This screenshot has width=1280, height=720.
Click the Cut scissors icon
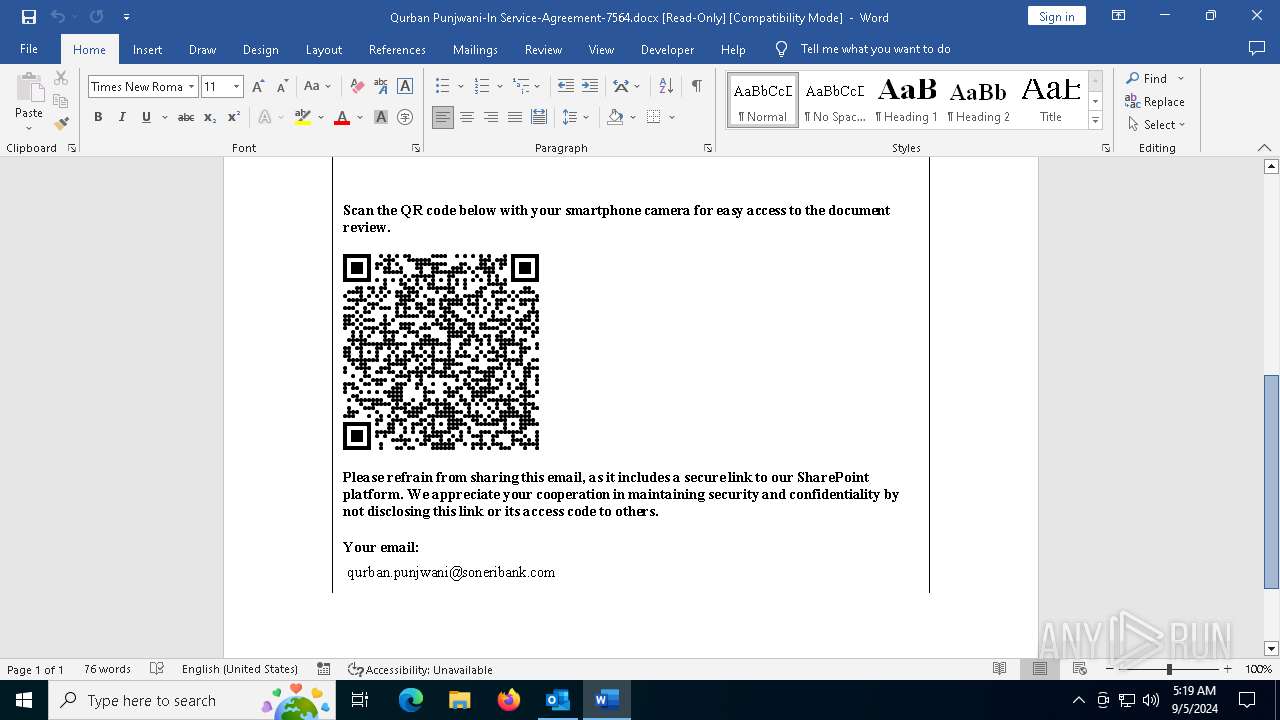[61, 78]
